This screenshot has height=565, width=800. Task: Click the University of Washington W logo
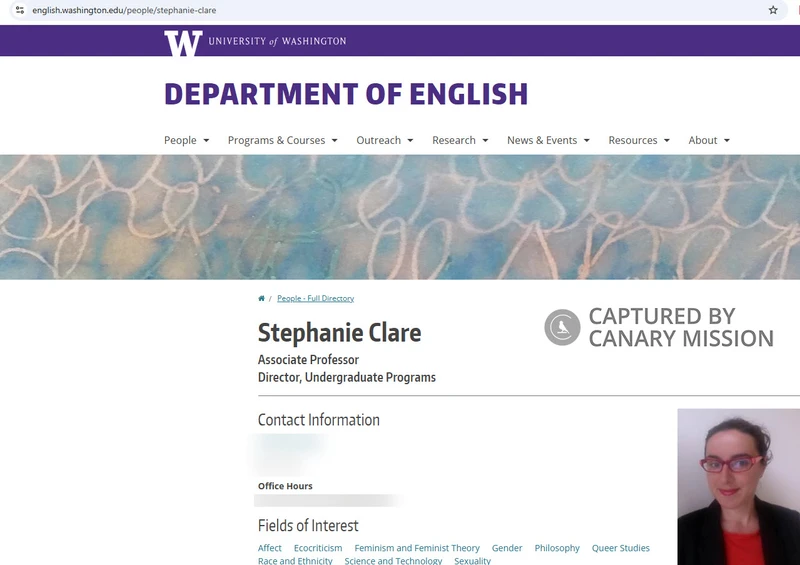183,43
